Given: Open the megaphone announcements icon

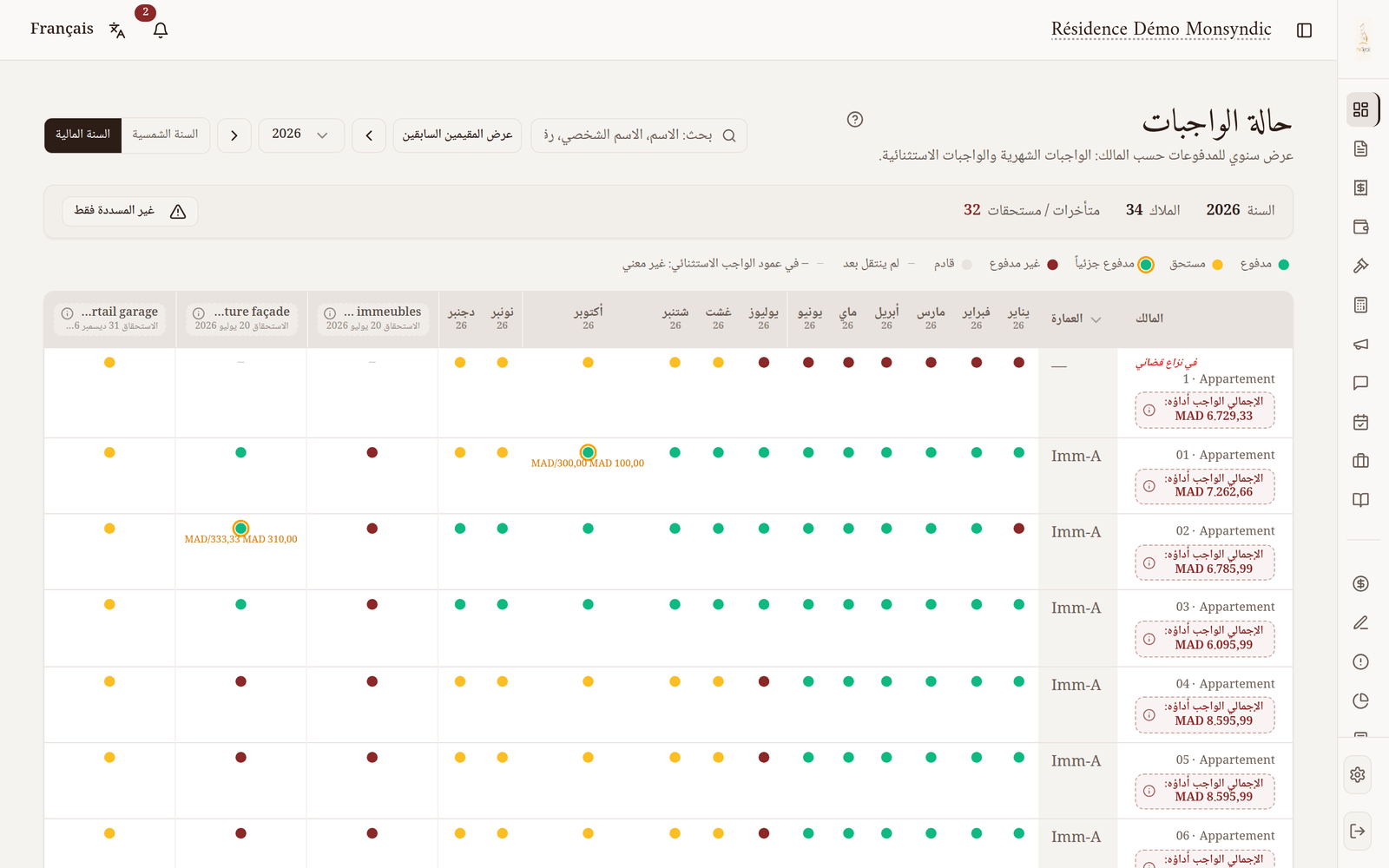Looking at the screenshot, I should tap(1360, 344).
